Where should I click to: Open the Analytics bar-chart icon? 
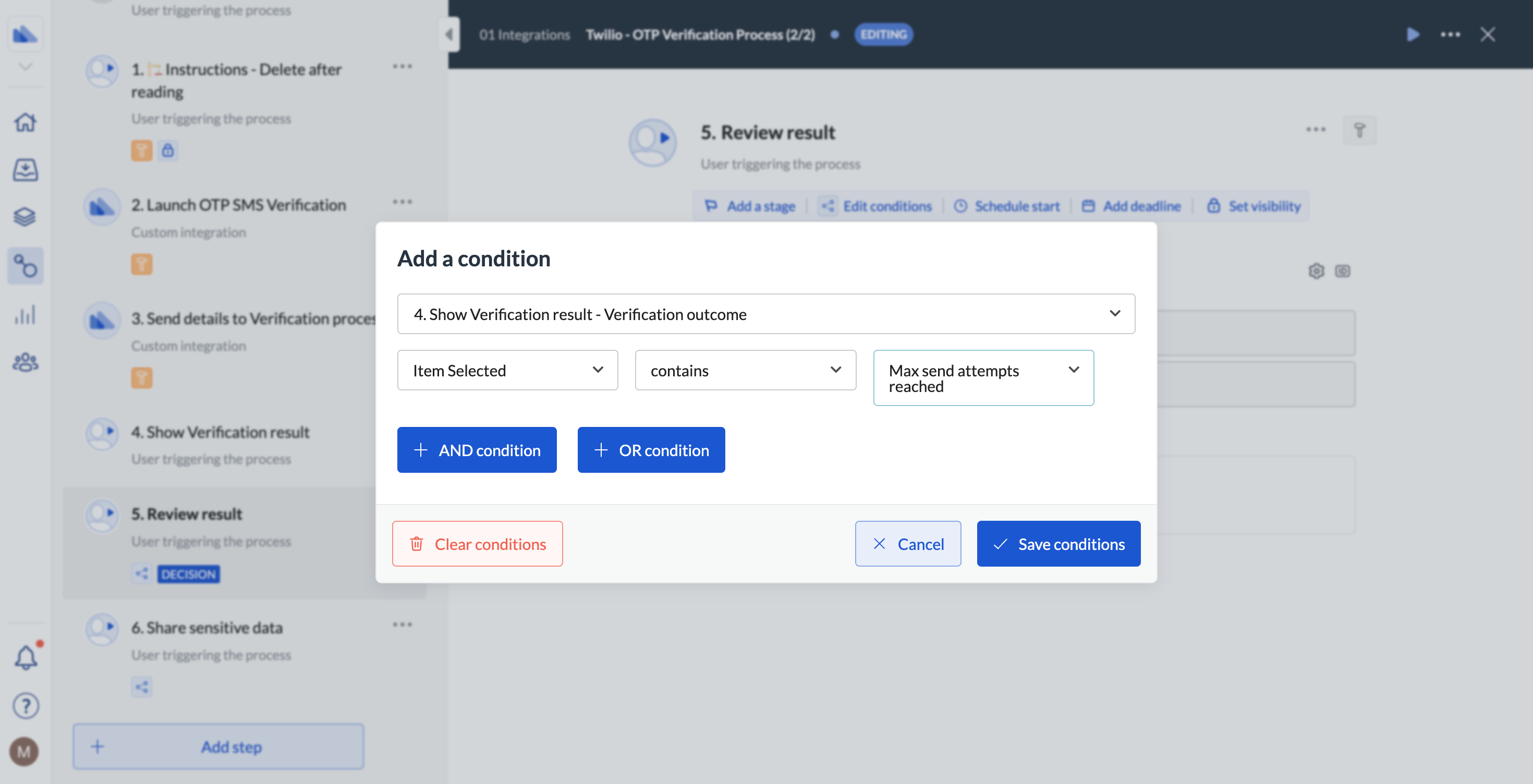(x=25, y=315)
